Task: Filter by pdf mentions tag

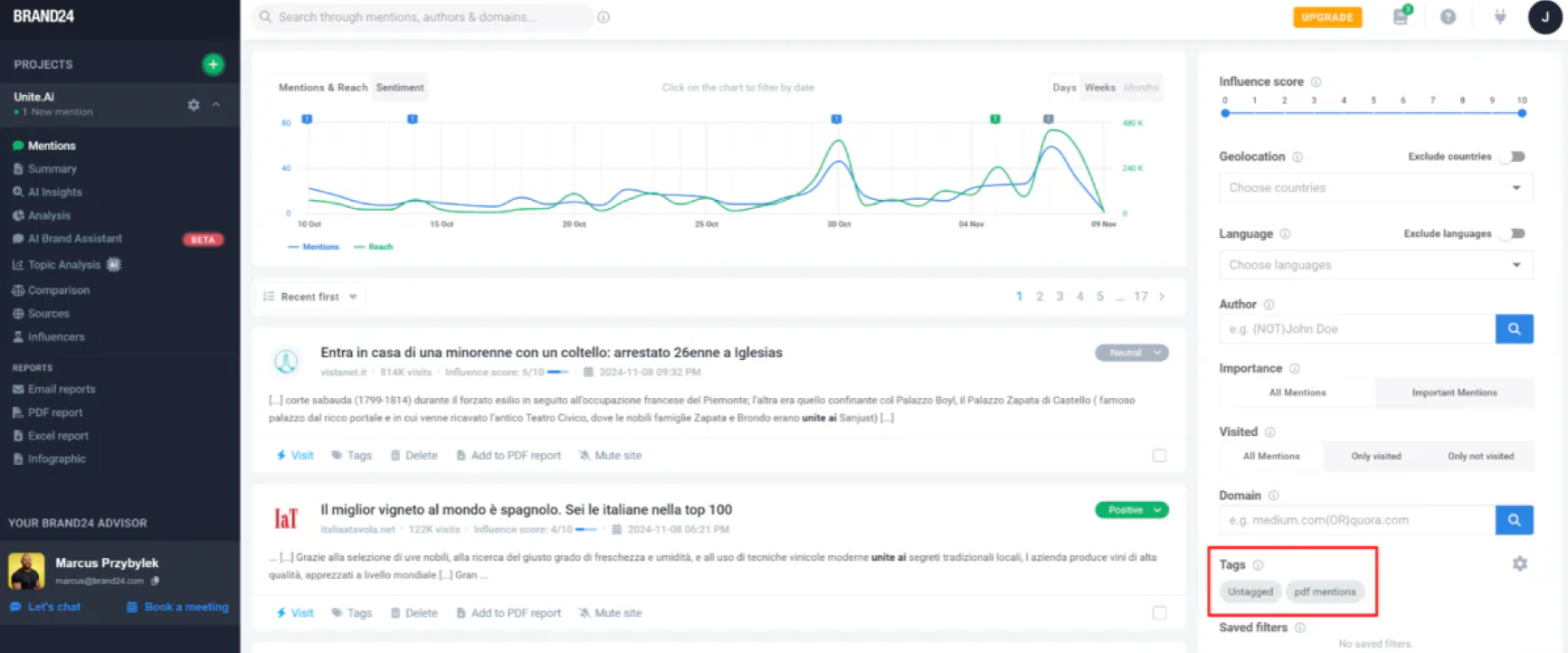Action: [1325, 591]
